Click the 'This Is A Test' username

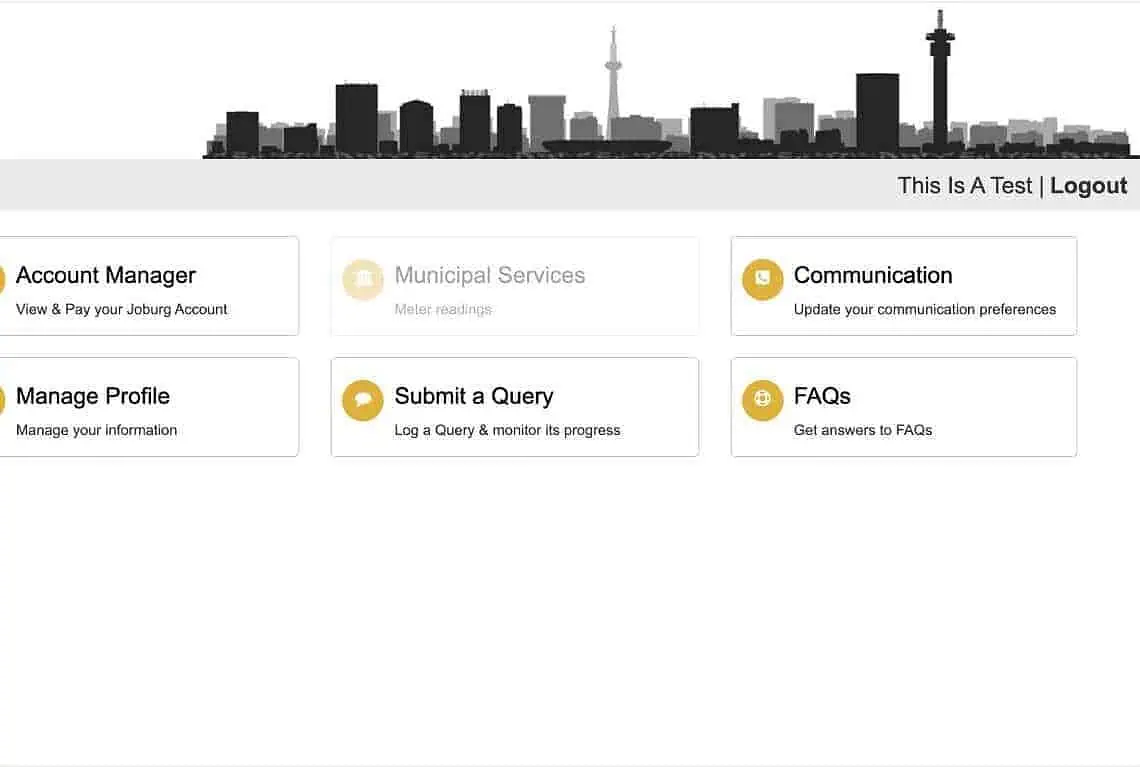(x=964, y=186)
